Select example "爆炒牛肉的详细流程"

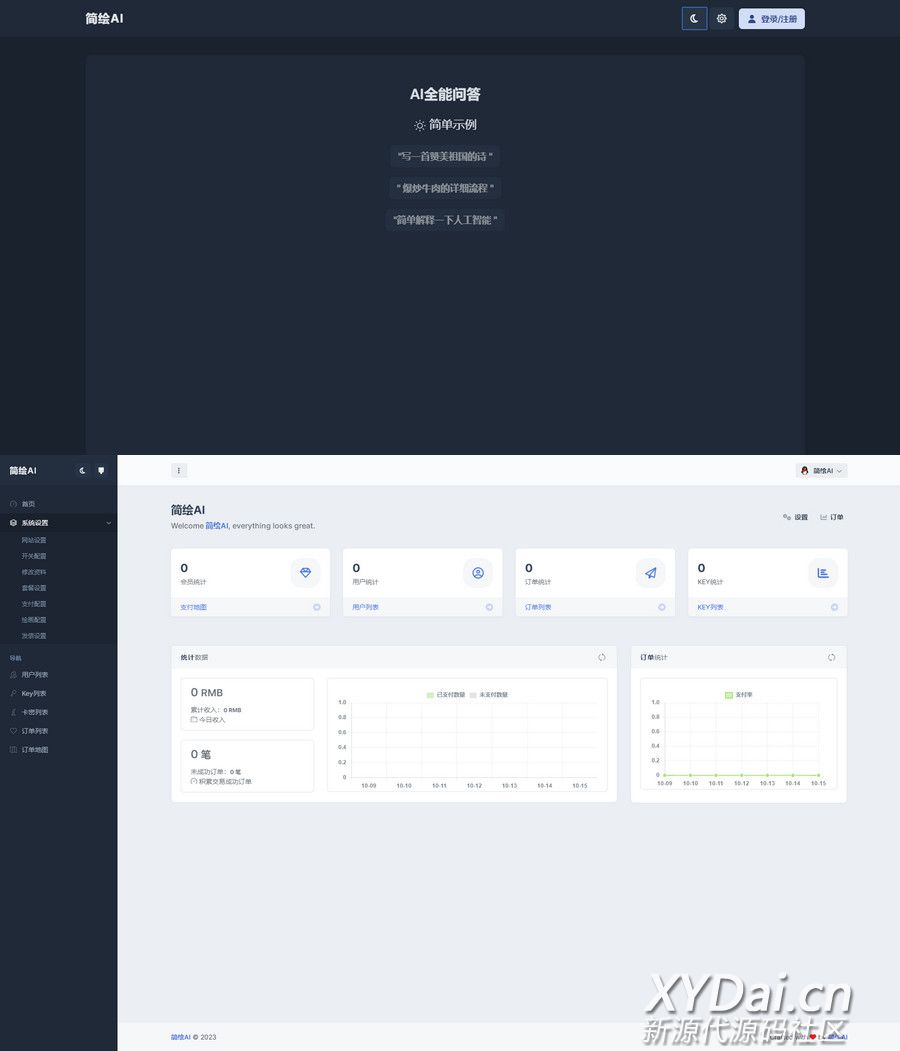pos(445,188)
